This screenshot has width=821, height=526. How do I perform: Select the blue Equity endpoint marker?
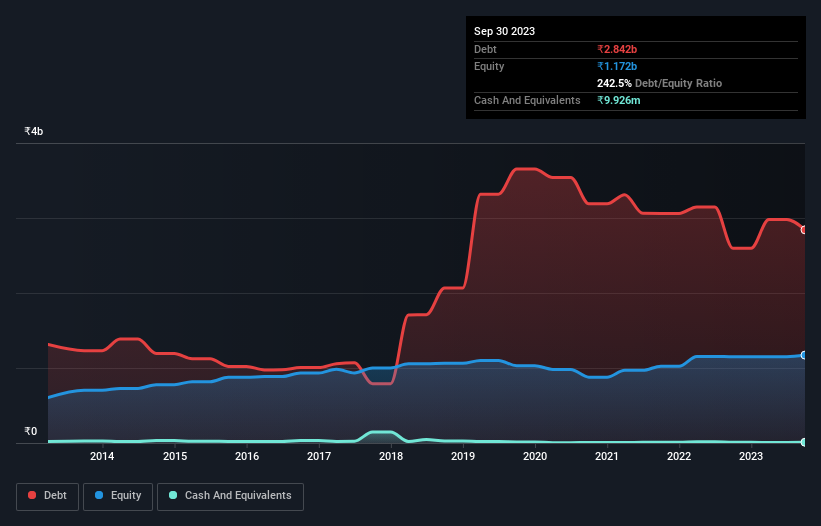(x=804, y=355)
